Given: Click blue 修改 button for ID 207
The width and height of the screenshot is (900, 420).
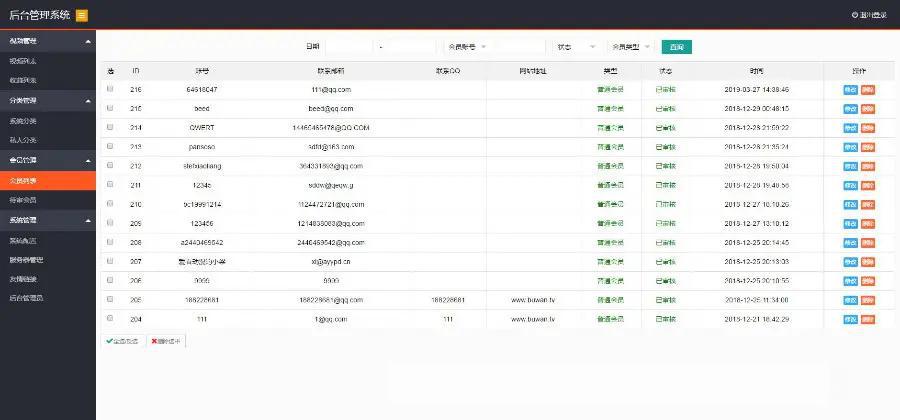Looking at the screenshot, I should click(x=851, y=262).
